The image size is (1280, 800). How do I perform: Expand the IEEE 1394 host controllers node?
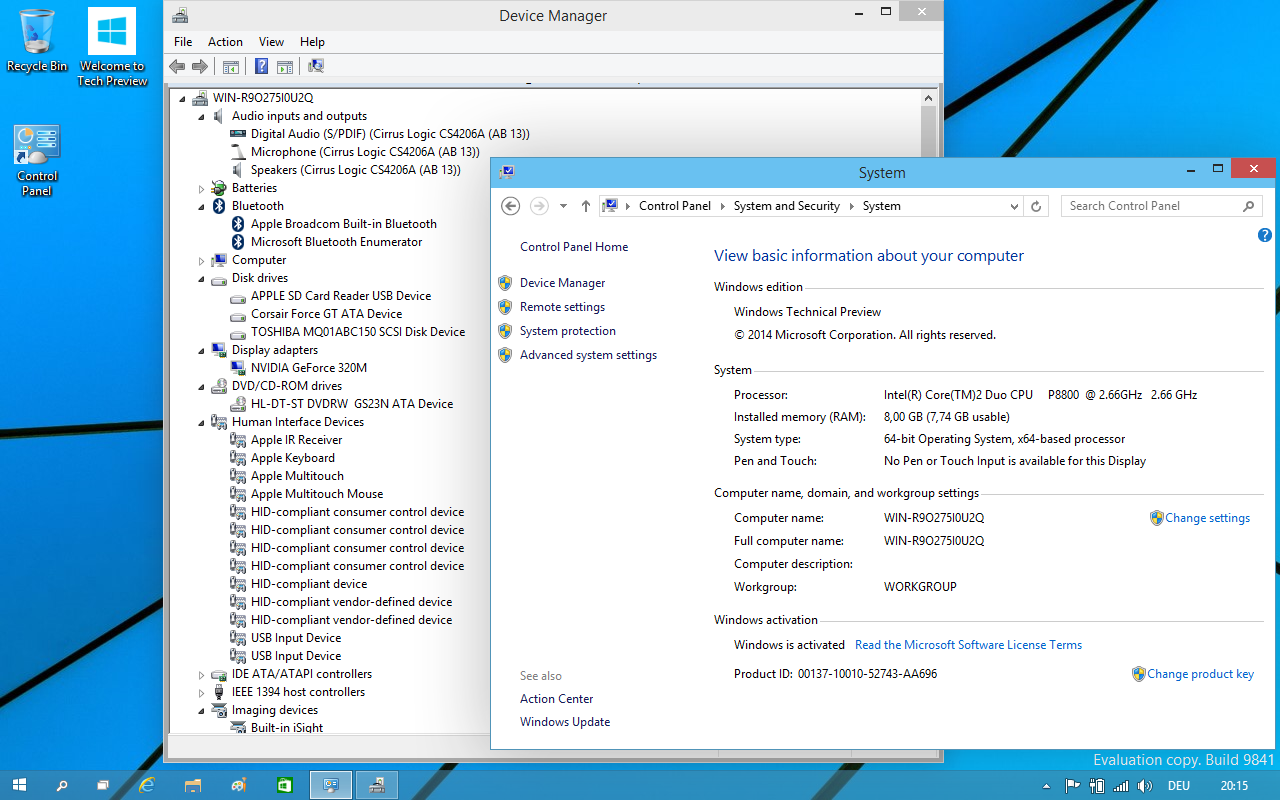201,692
